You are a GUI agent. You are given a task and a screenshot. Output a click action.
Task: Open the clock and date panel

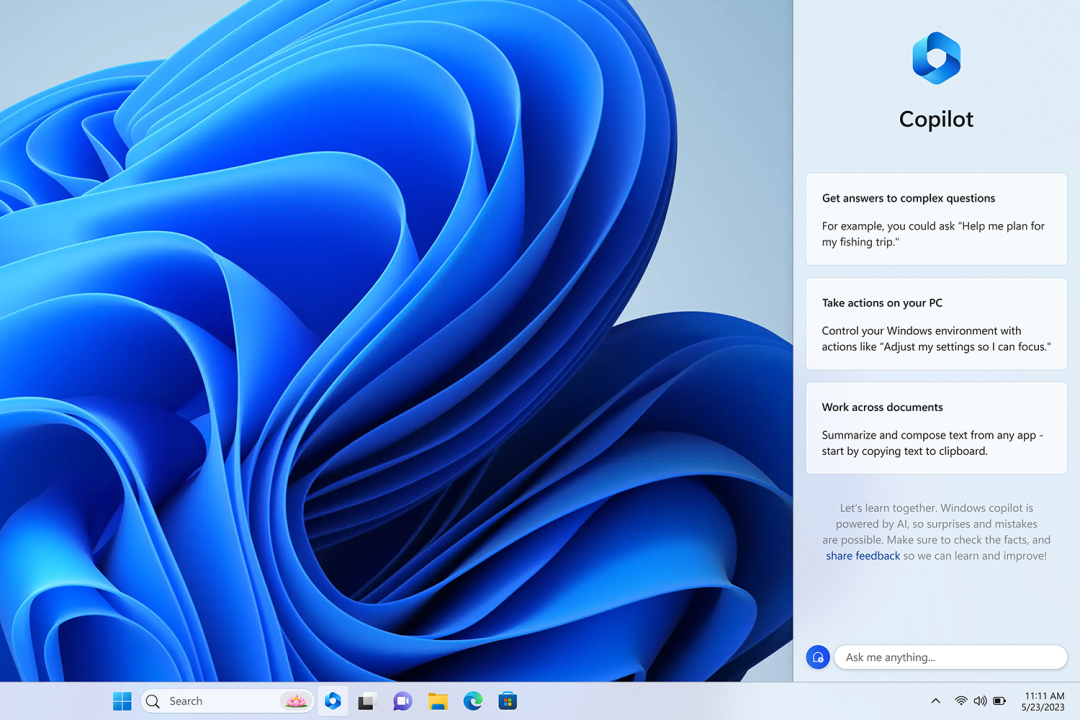1044,701
